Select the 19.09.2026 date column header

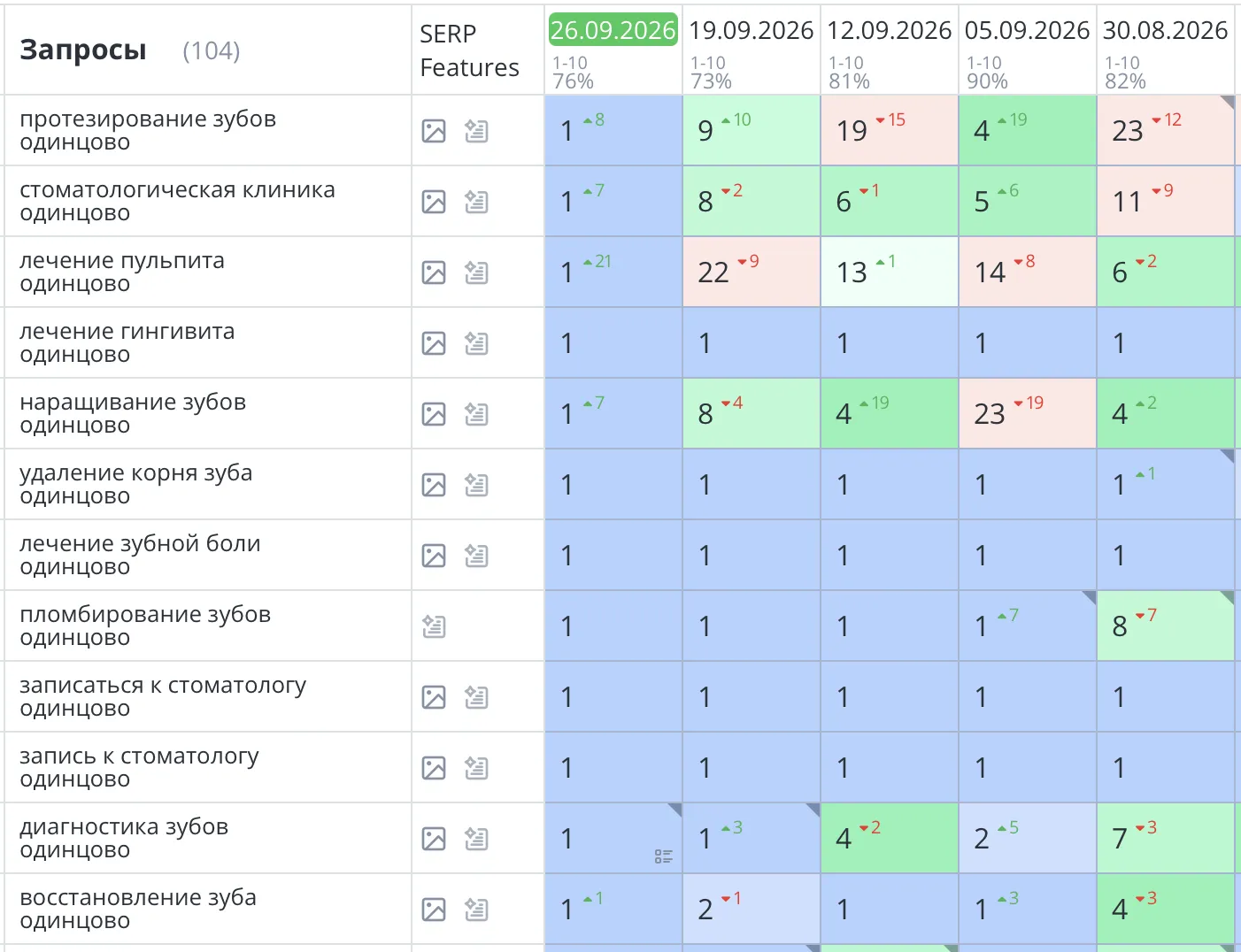752,30
